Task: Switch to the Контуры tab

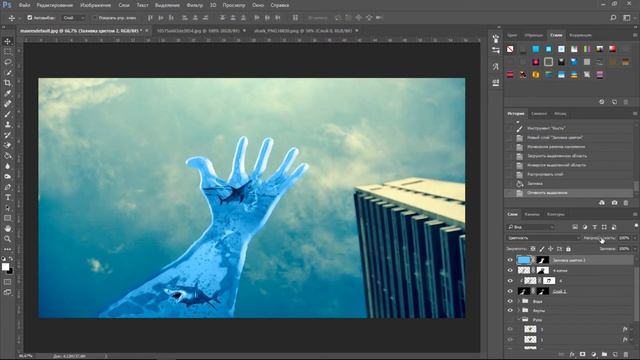Action: [x=556, y=214]
